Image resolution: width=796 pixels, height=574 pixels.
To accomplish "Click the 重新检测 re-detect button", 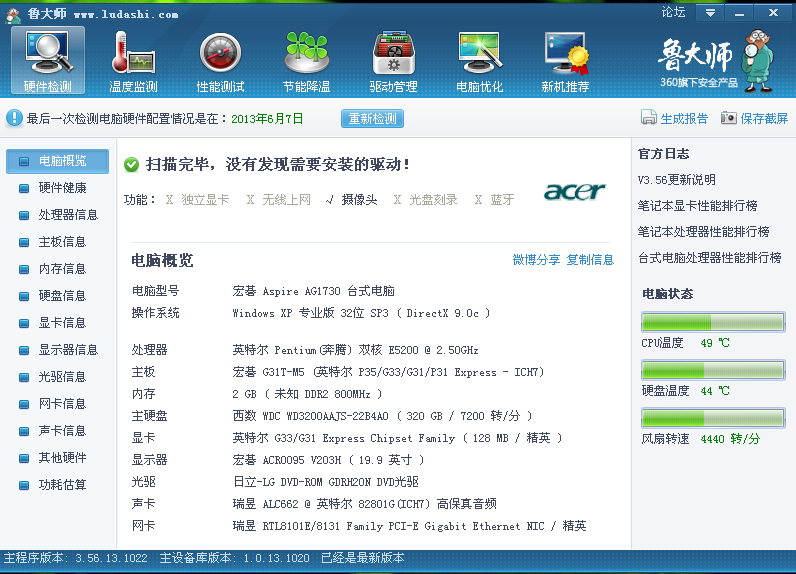I will (372, 119).
